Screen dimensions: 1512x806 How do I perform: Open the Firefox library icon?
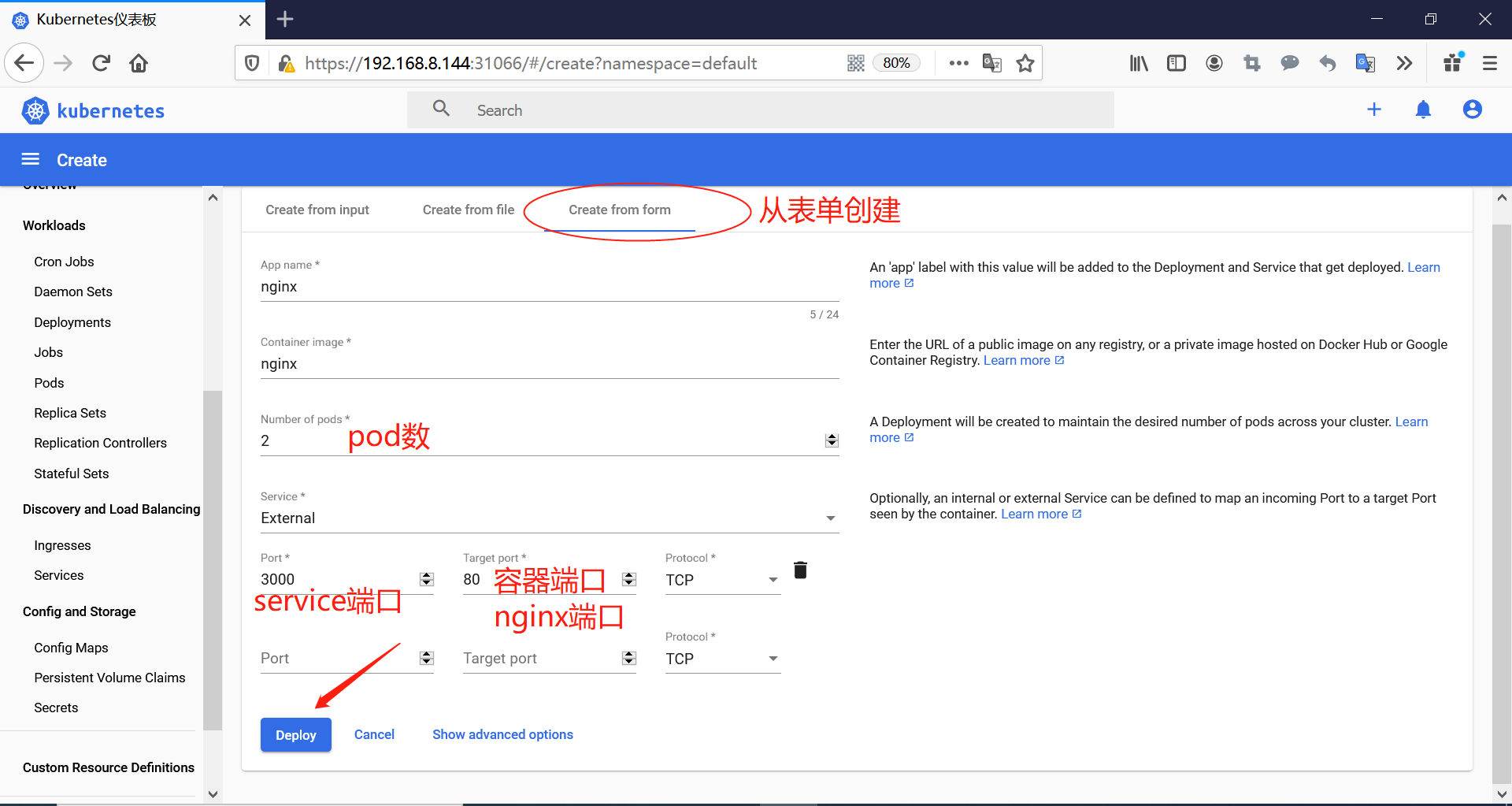pyautogui.click(x=1139, y=63)
